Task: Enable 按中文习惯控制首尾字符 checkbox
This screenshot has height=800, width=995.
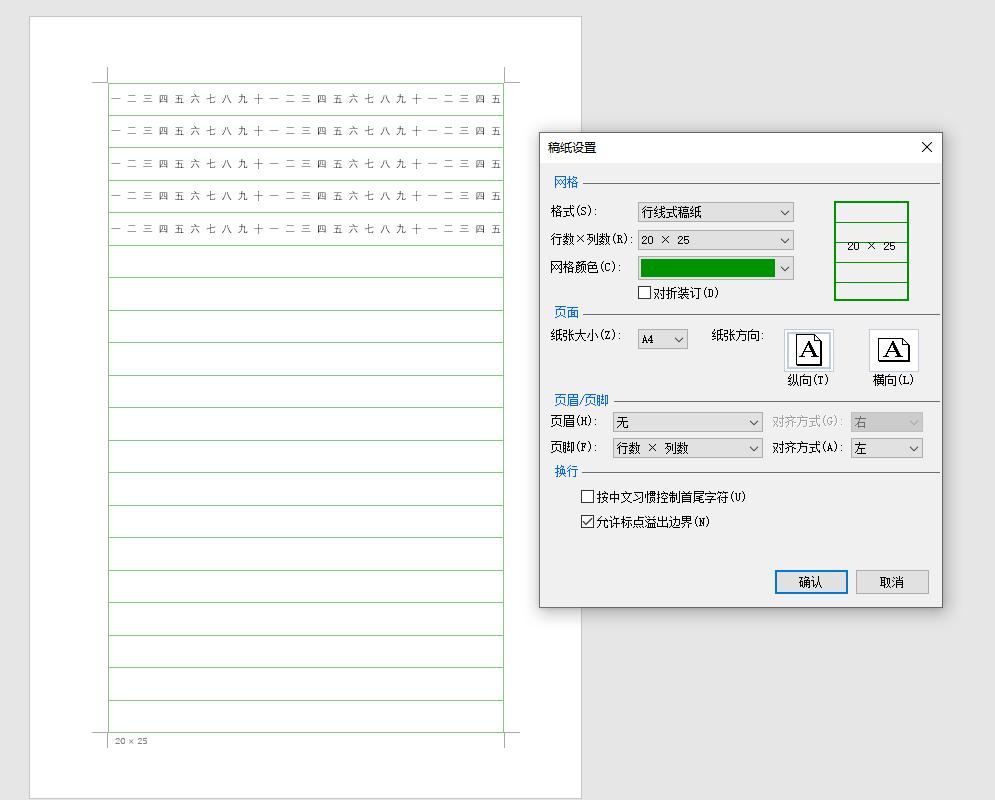Action: click(x=587, y=496)
